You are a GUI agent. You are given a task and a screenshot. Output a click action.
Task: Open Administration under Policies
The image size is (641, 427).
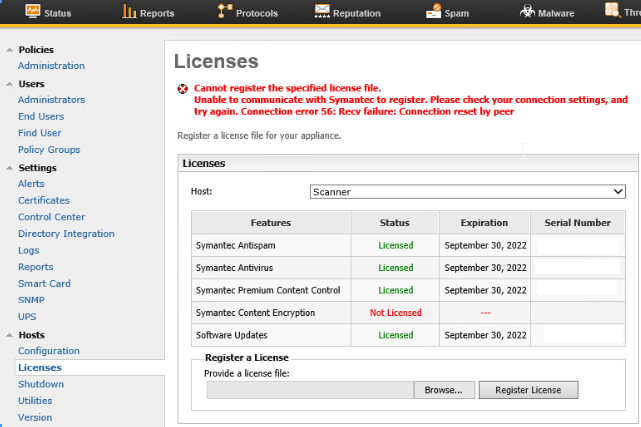51,66
